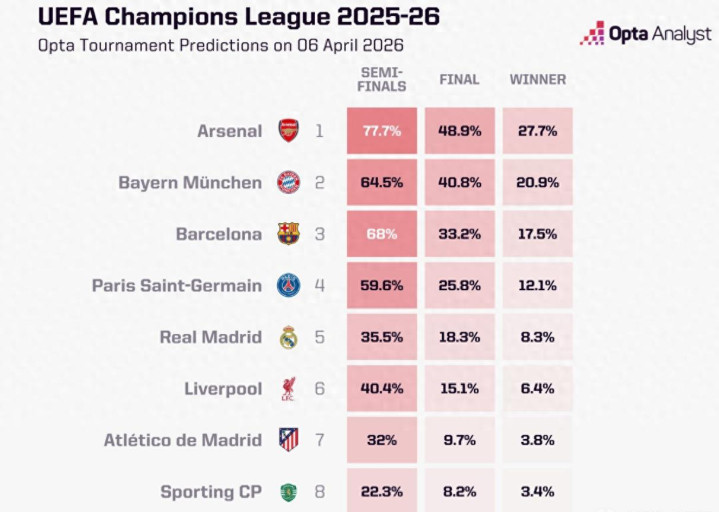Click the Arsenal club crest
This screenshot has height=512, width=719.
(x=288, y=131)
